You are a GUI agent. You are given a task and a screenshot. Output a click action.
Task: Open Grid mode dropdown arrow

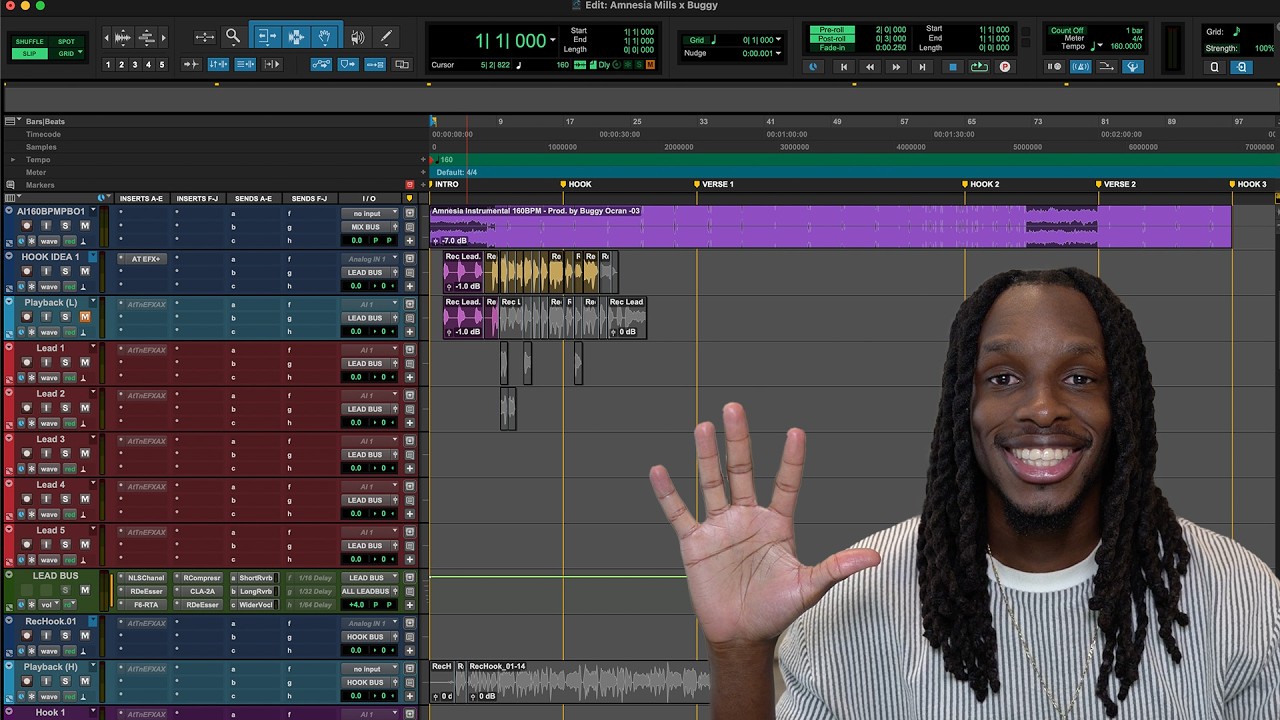(79, 53)
